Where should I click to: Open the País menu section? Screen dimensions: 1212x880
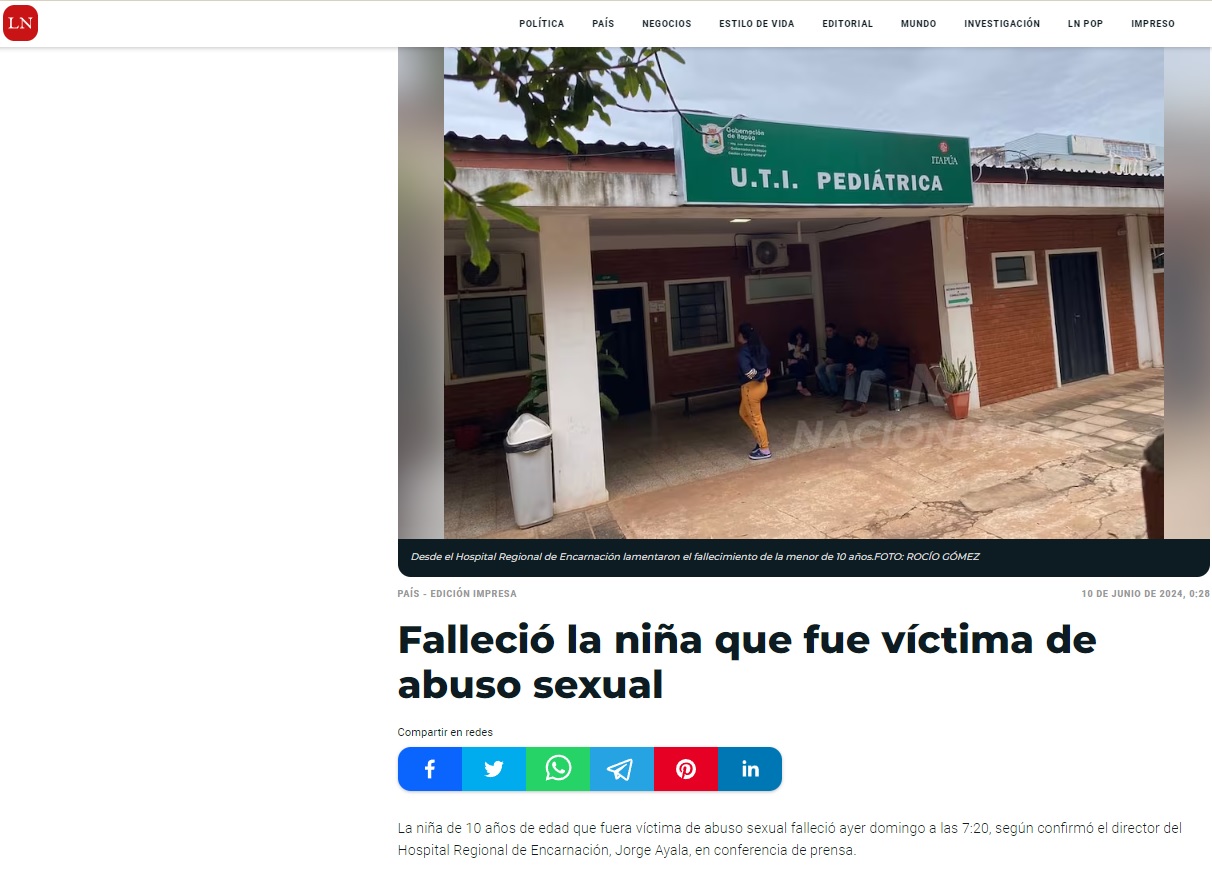(x=603, y=24)
